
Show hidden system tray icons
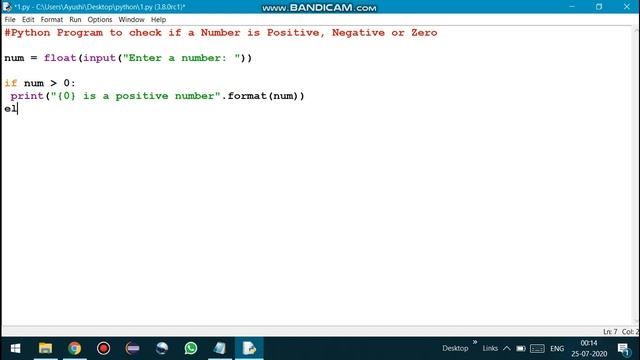[507, 348]
